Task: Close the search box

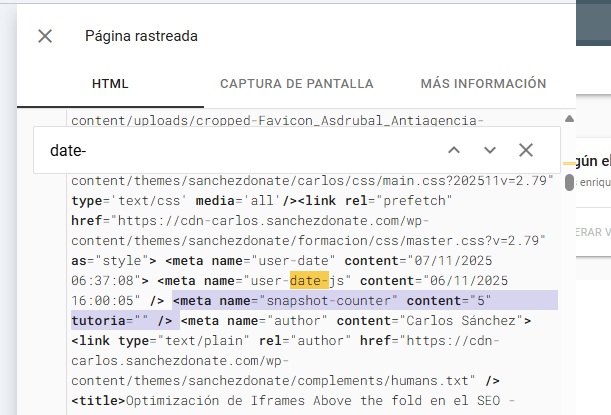Action: [x=526, y=150]
